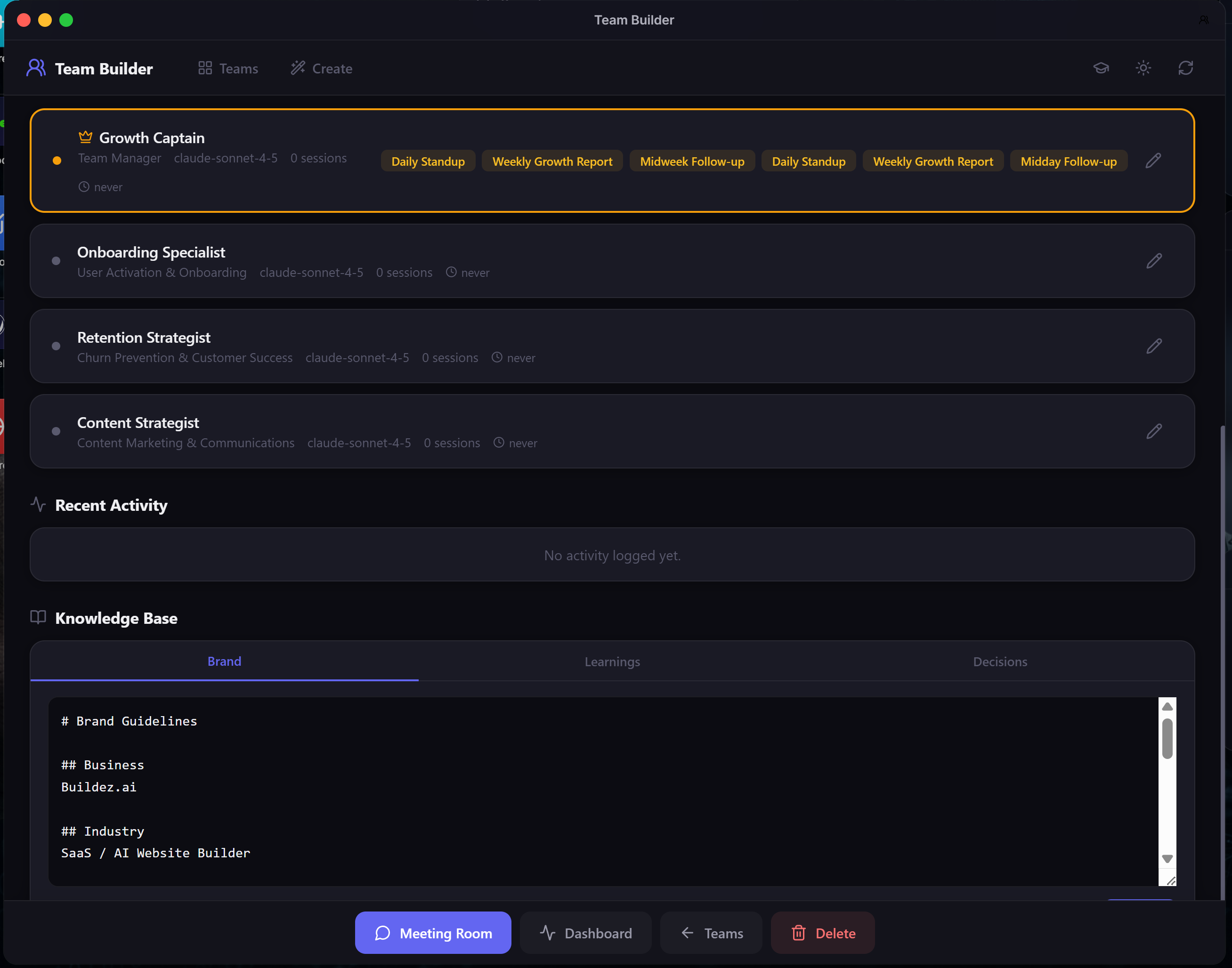This screenshot has width=1232, height=968.
Task: Select the Brand tab
Action: [x=224, y=661]
